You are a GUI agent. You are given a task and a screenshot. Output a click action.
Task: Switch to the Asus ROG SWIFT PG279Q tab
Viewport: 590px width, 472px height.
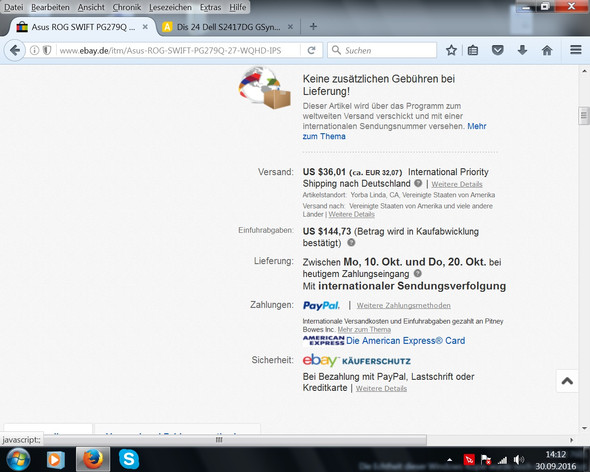point(82,27)
